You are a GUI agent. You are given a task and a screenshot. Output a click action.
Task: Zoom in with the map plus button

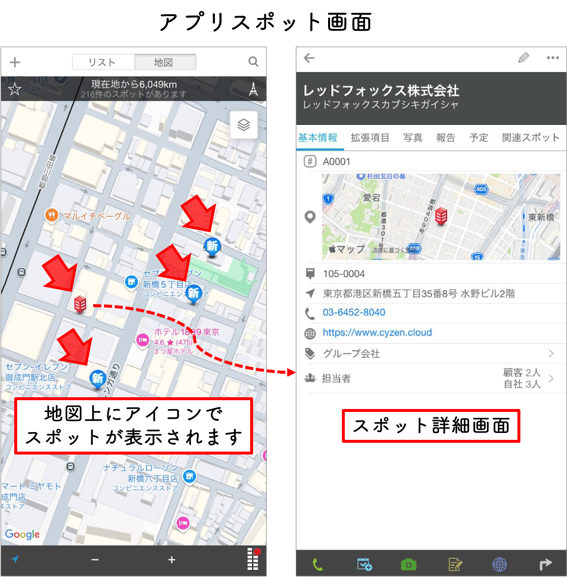(171, 560)
